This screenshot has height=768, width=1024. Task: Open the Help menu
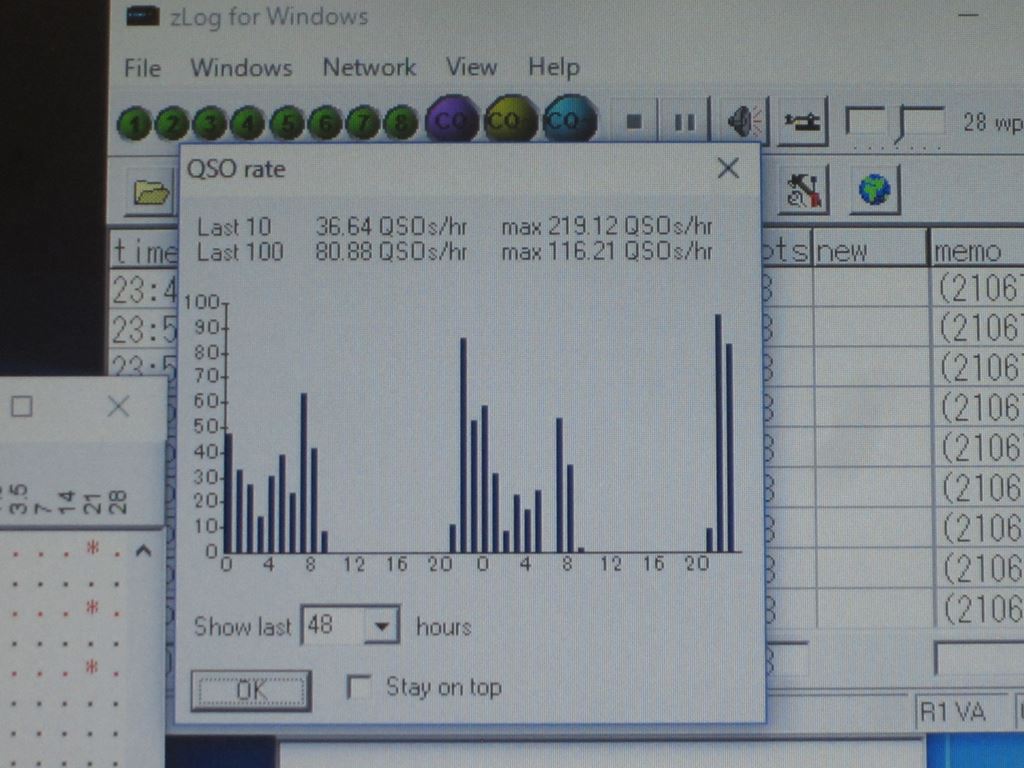click(554, 67)
